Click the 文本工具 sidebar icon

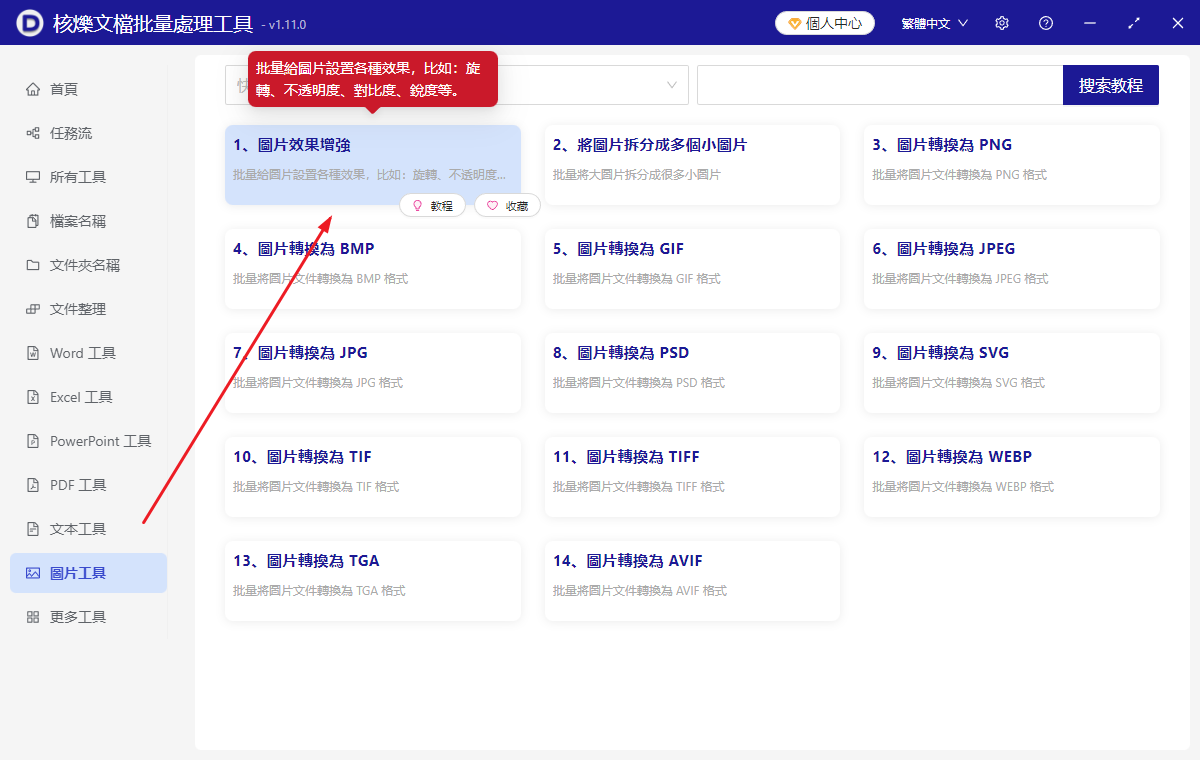click(x=34, y=528)
